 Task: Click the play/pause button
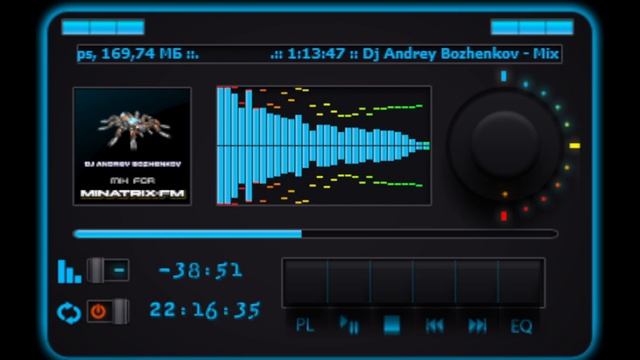[x=349, y=325]
